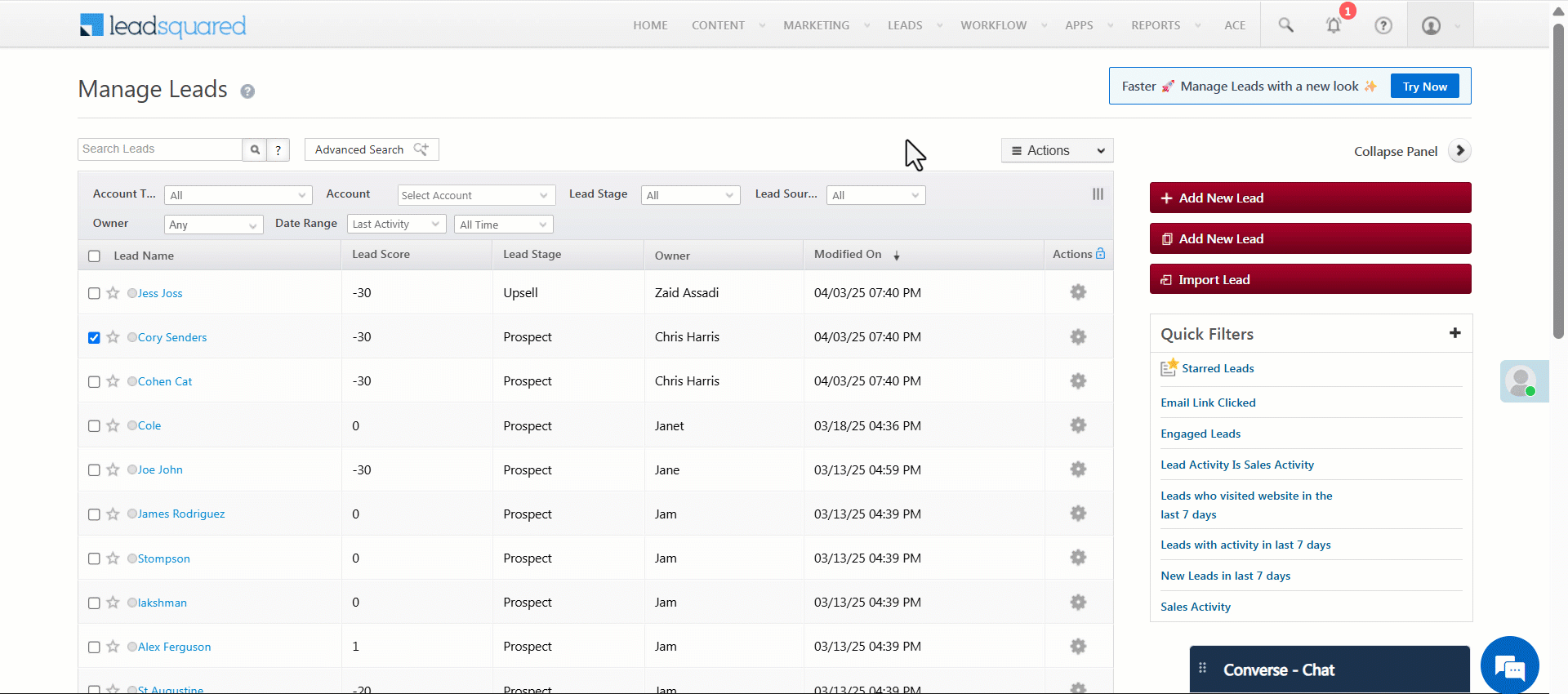The width and height of the screenshot is (1568, 694).
Task: Open the CONTENT menu
Action: pos(719,25)
